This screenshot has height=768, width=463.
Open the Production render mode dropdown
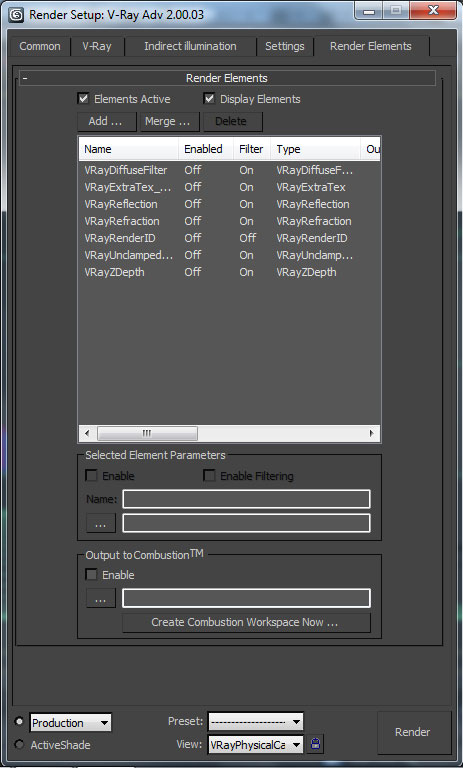tap(71, 722)
